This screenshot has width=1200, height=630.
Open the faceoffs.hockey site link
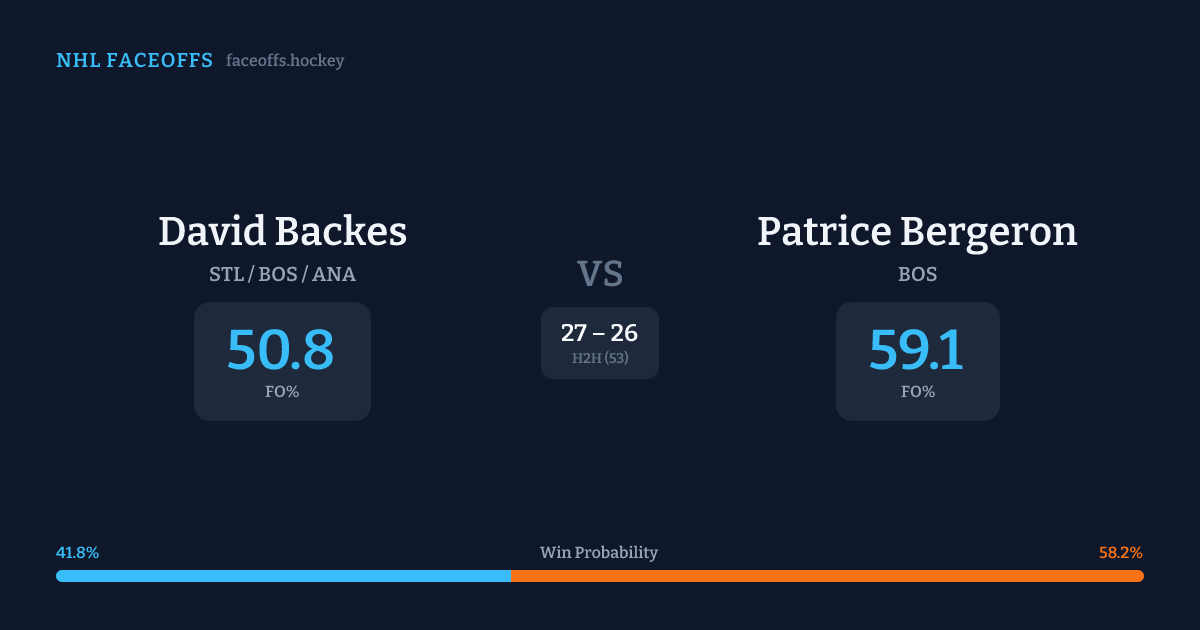point(285,61)
